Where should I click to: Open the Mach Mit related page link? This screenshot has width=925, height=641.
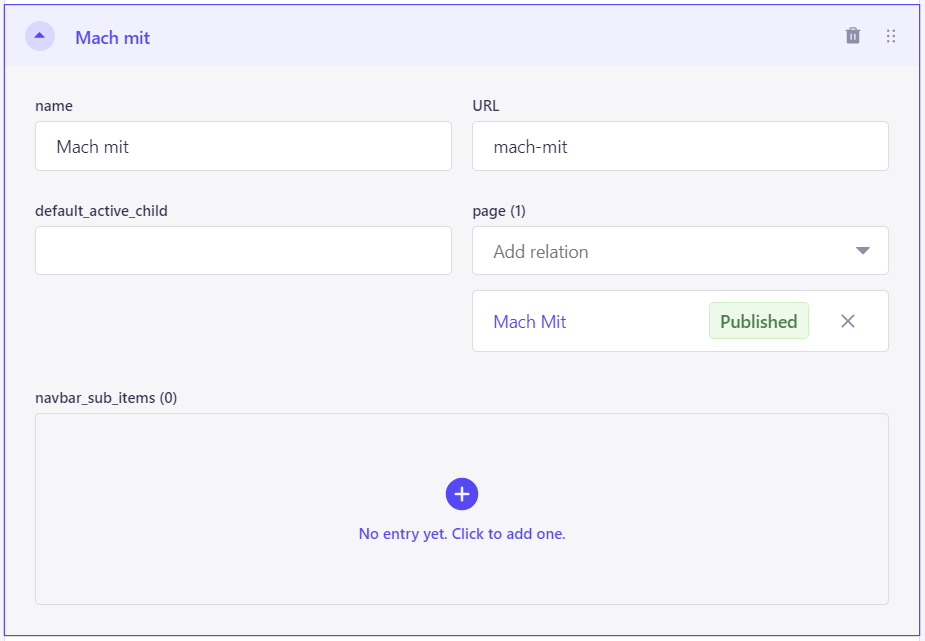click(x=529, y=321)
